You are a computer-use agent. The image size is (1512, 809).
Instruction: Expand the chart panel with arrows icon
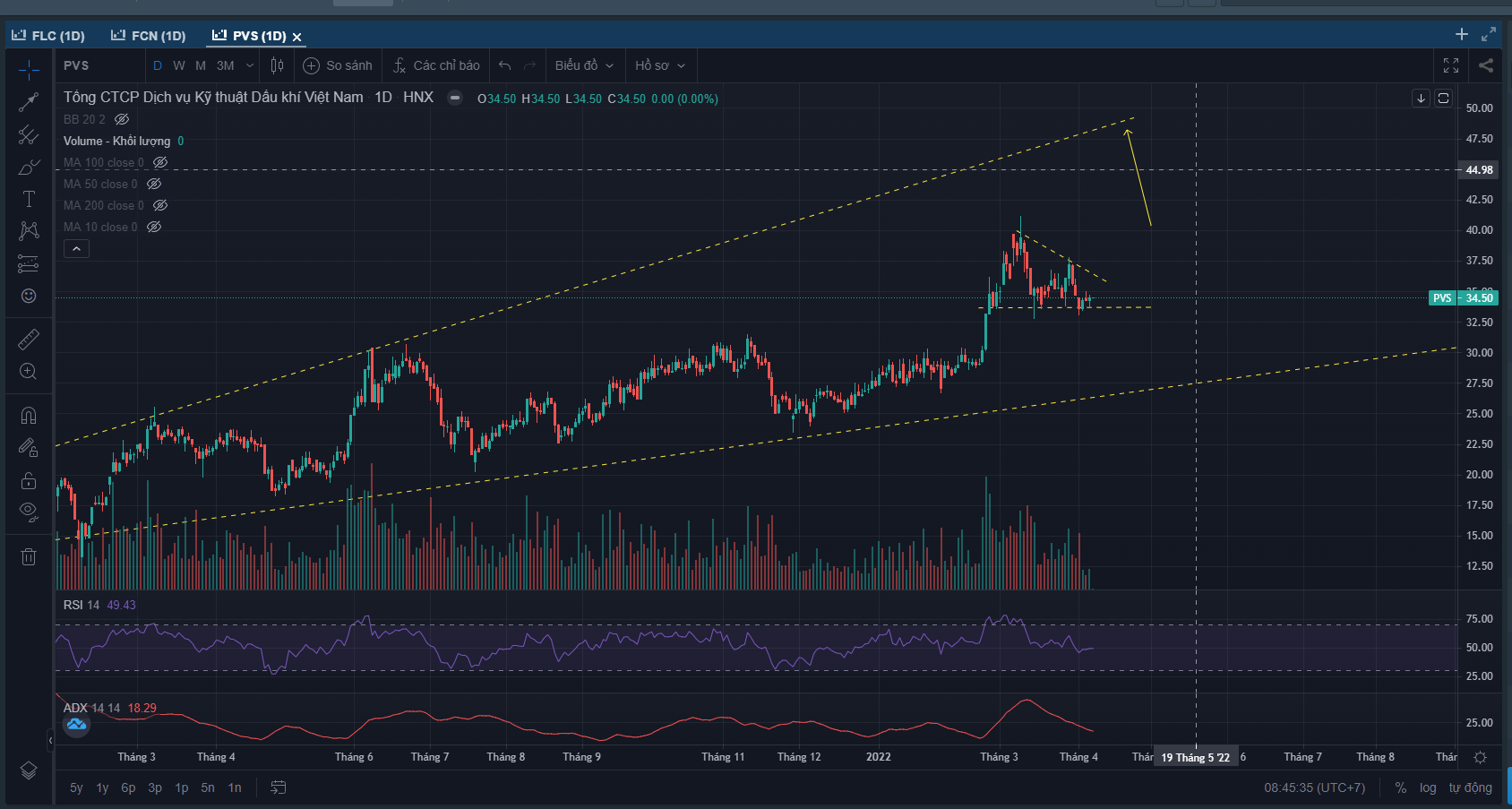coord(1489,34)
